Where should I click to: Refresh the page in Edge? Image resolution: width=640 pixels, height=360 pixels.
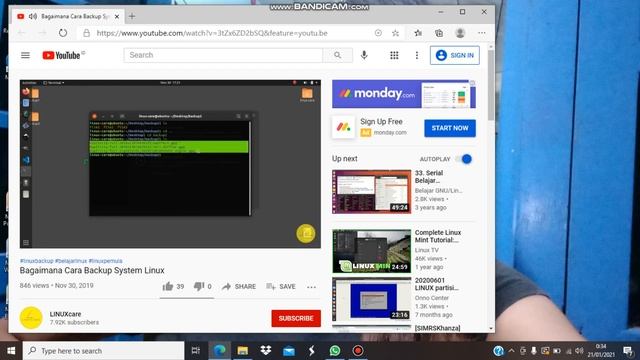[x=63, y=33]
